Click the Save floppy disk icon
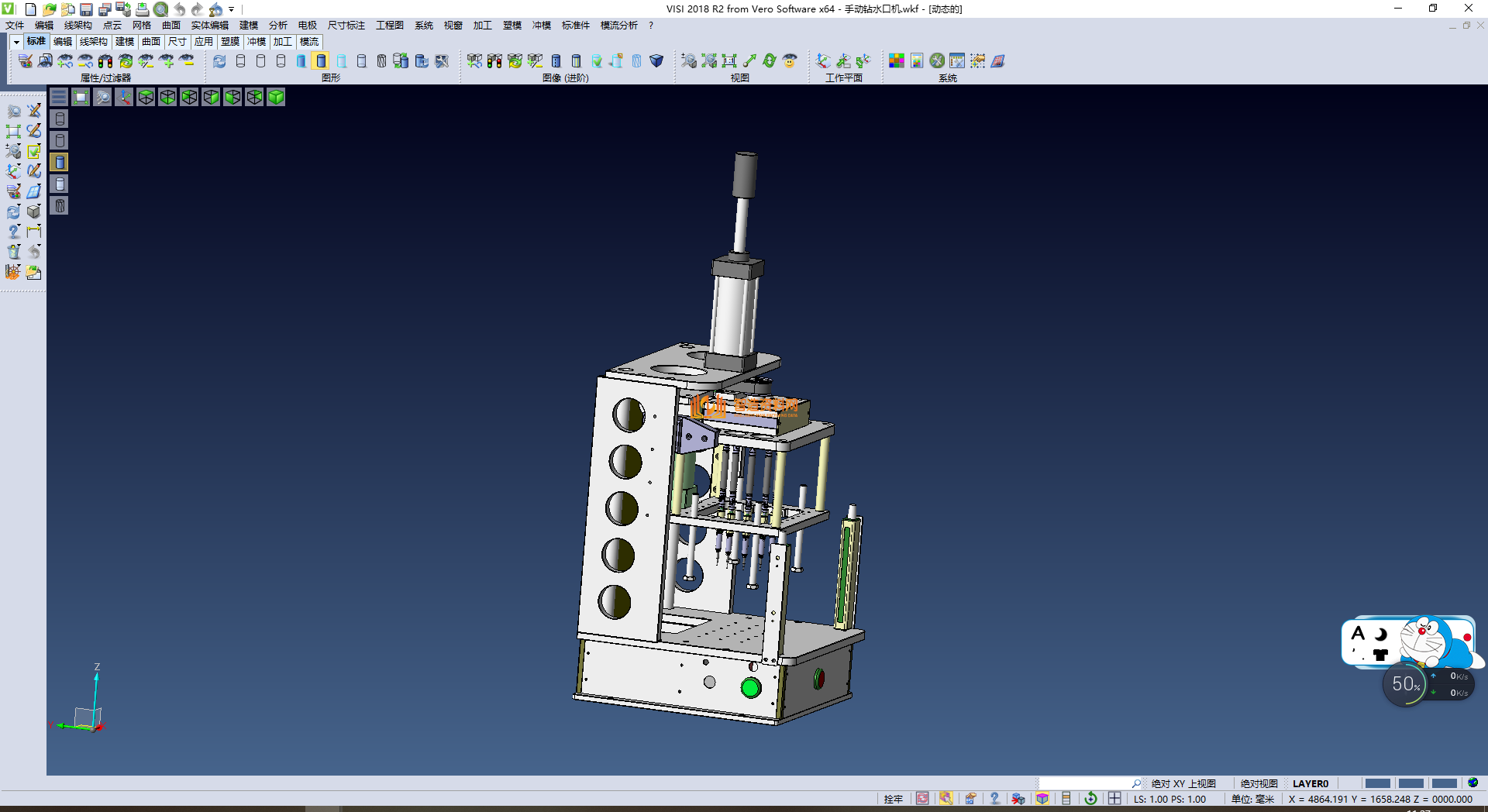This screenshot has width=1488, height=812. pyautogui.click(x=86, y=9)
